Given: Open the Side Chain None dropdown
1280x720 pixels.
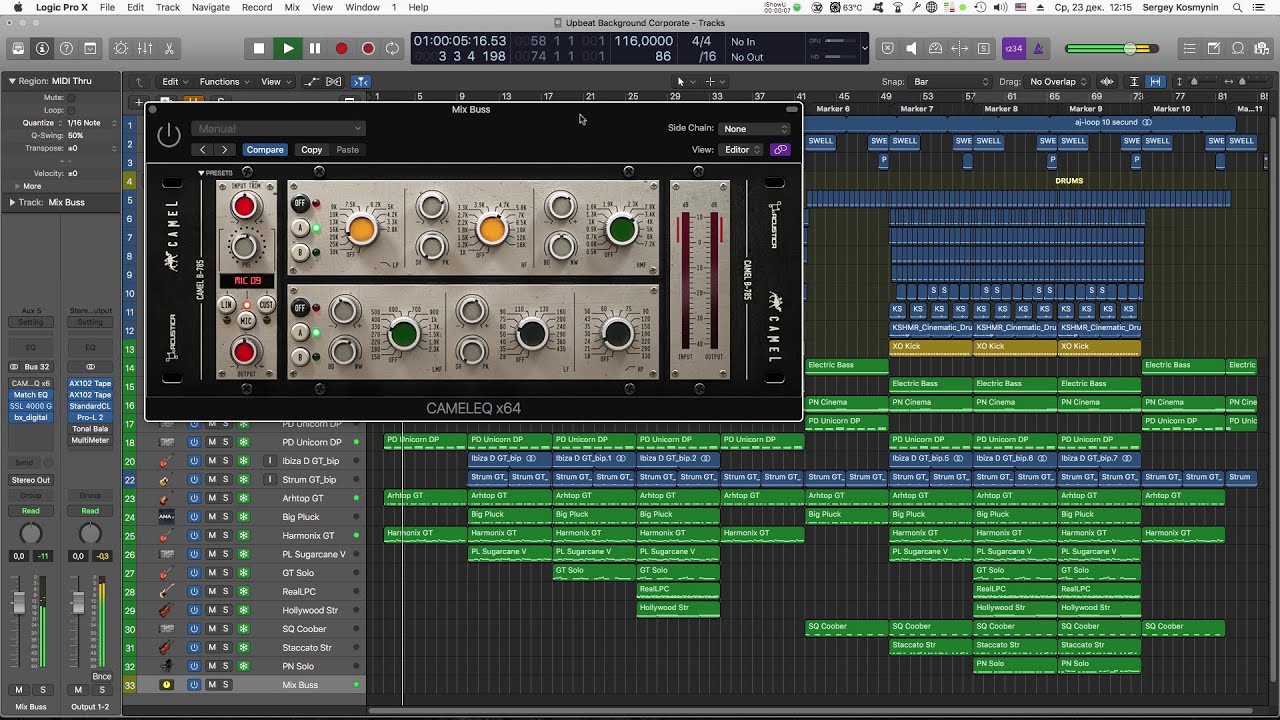Looking at the screenshot, I should (x=756, y=128).
